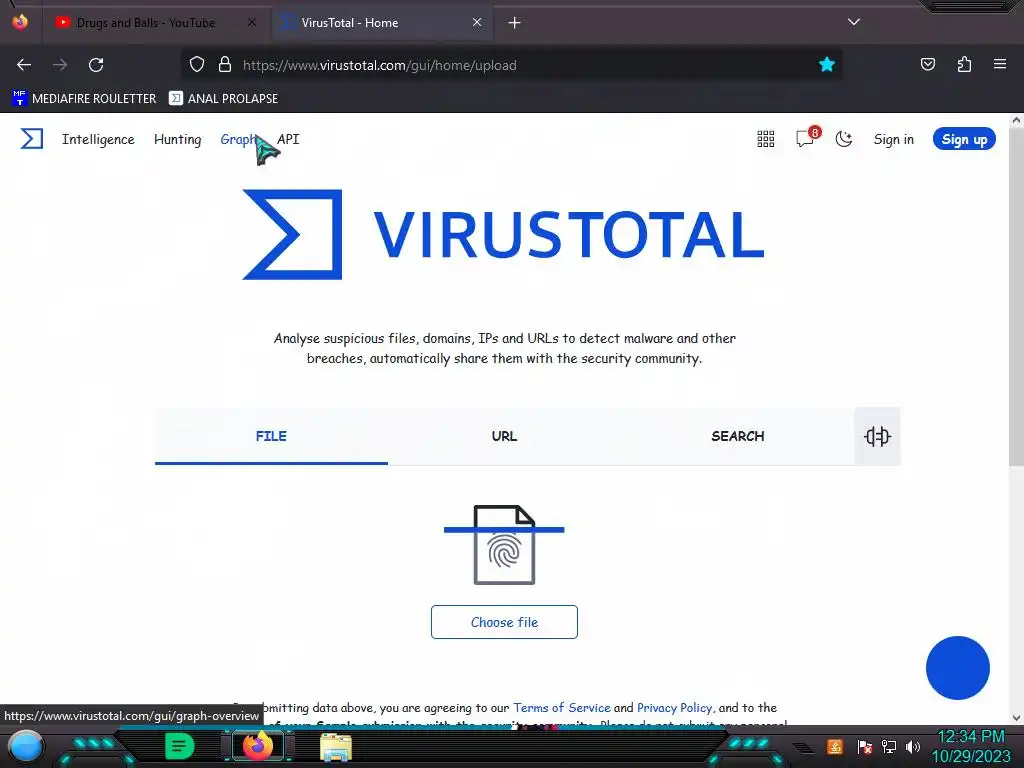Click the page vertical scrollbar thumb

pos(1016,297)
